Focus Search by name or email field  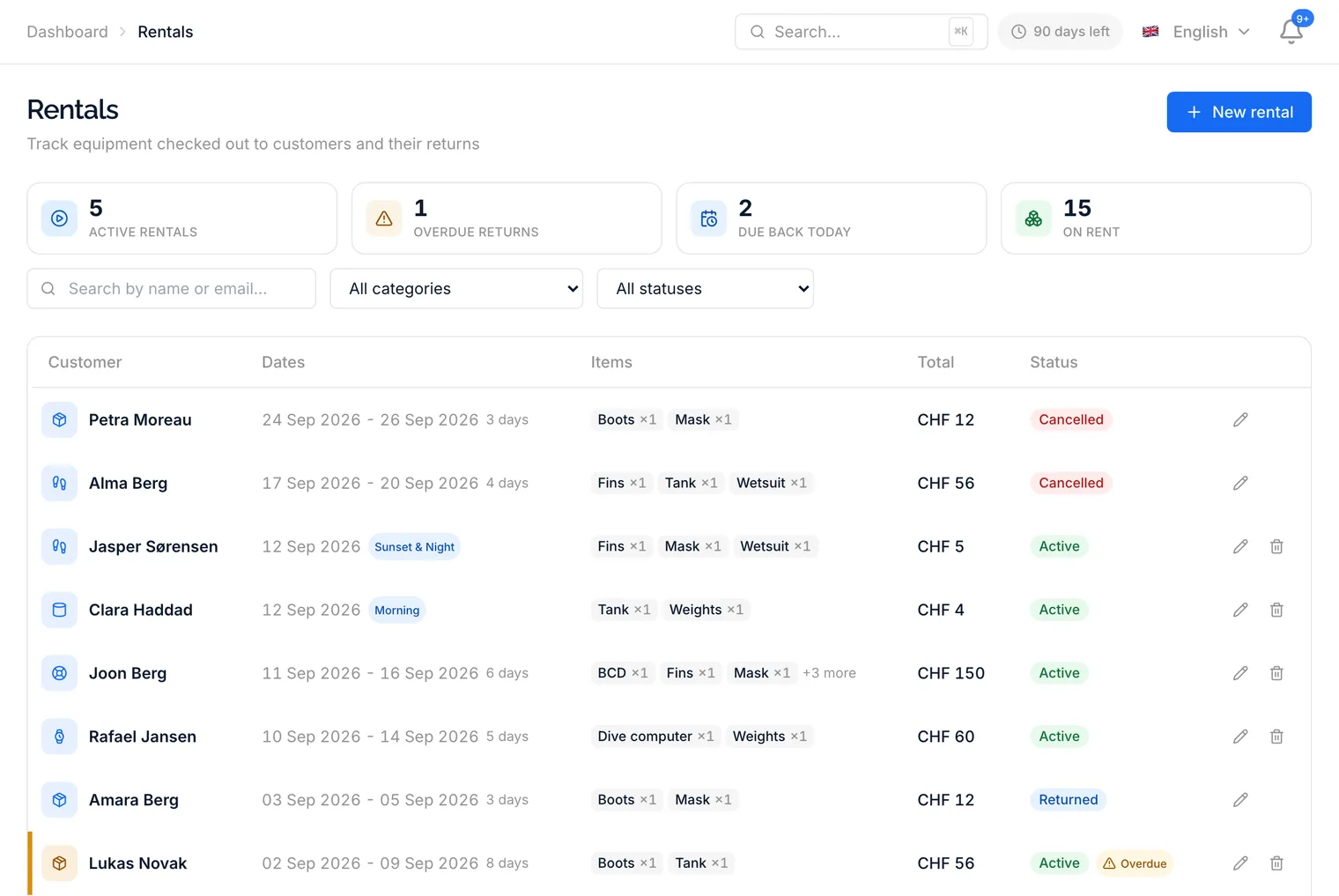172,289
